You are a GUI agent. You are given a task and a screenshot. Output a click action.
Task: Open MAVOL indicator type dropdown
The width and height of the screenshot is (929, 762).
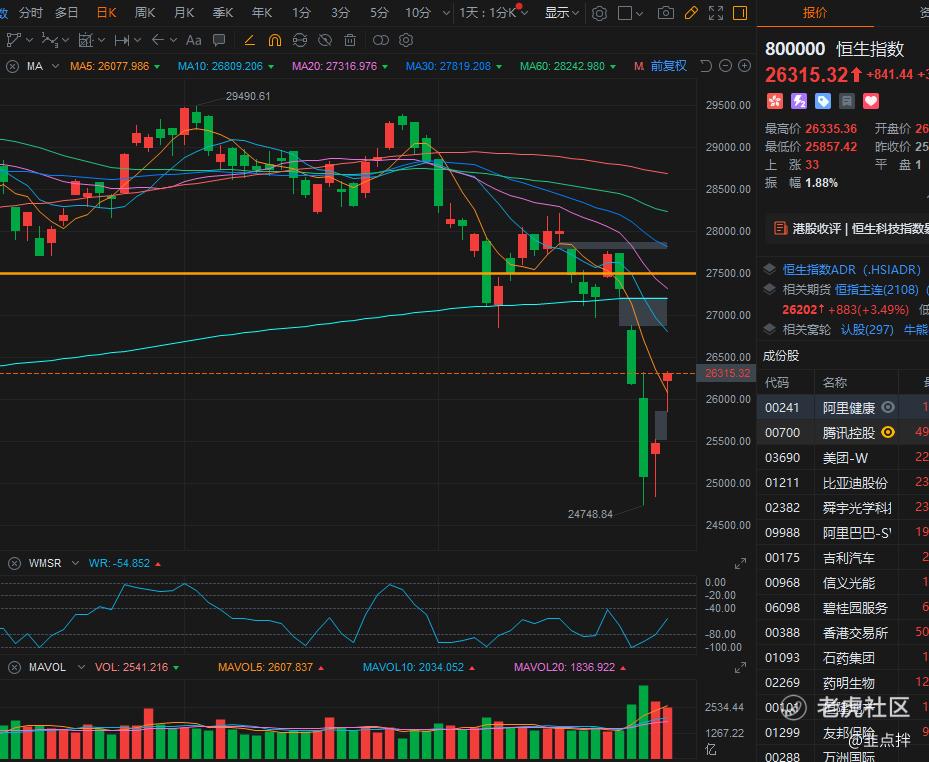[81, 667]
